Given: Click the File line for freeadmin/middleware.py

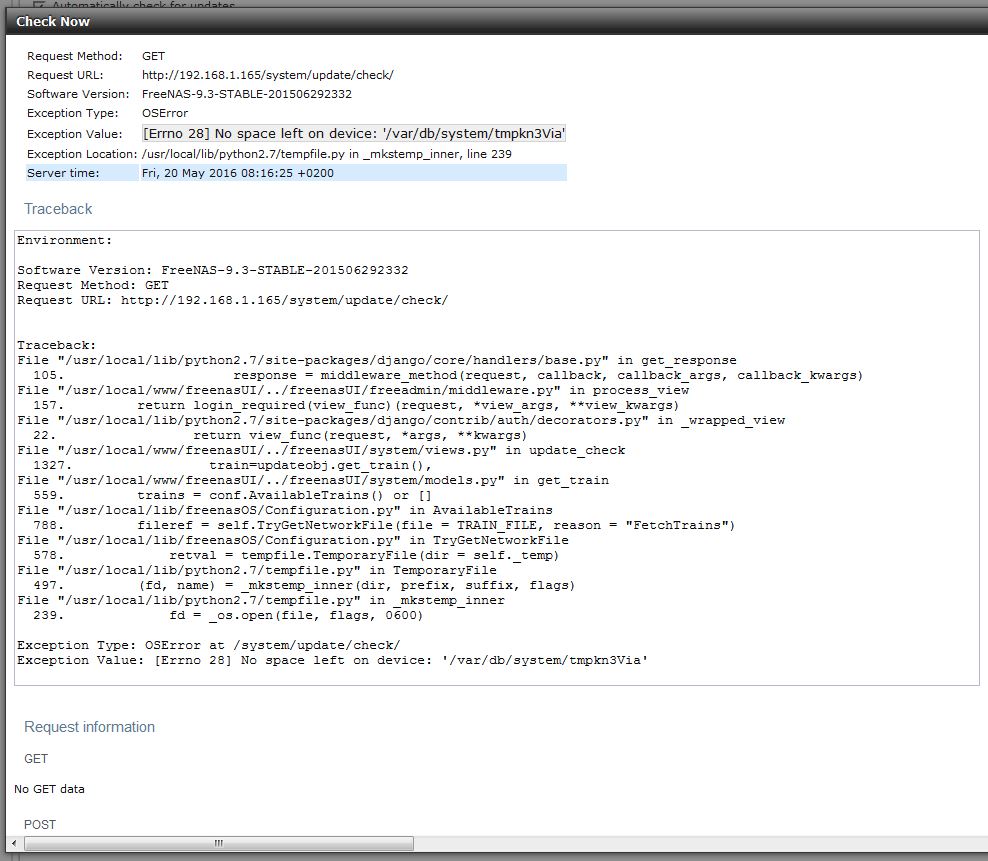Looking at the screenshot, I should click(353, 390).
